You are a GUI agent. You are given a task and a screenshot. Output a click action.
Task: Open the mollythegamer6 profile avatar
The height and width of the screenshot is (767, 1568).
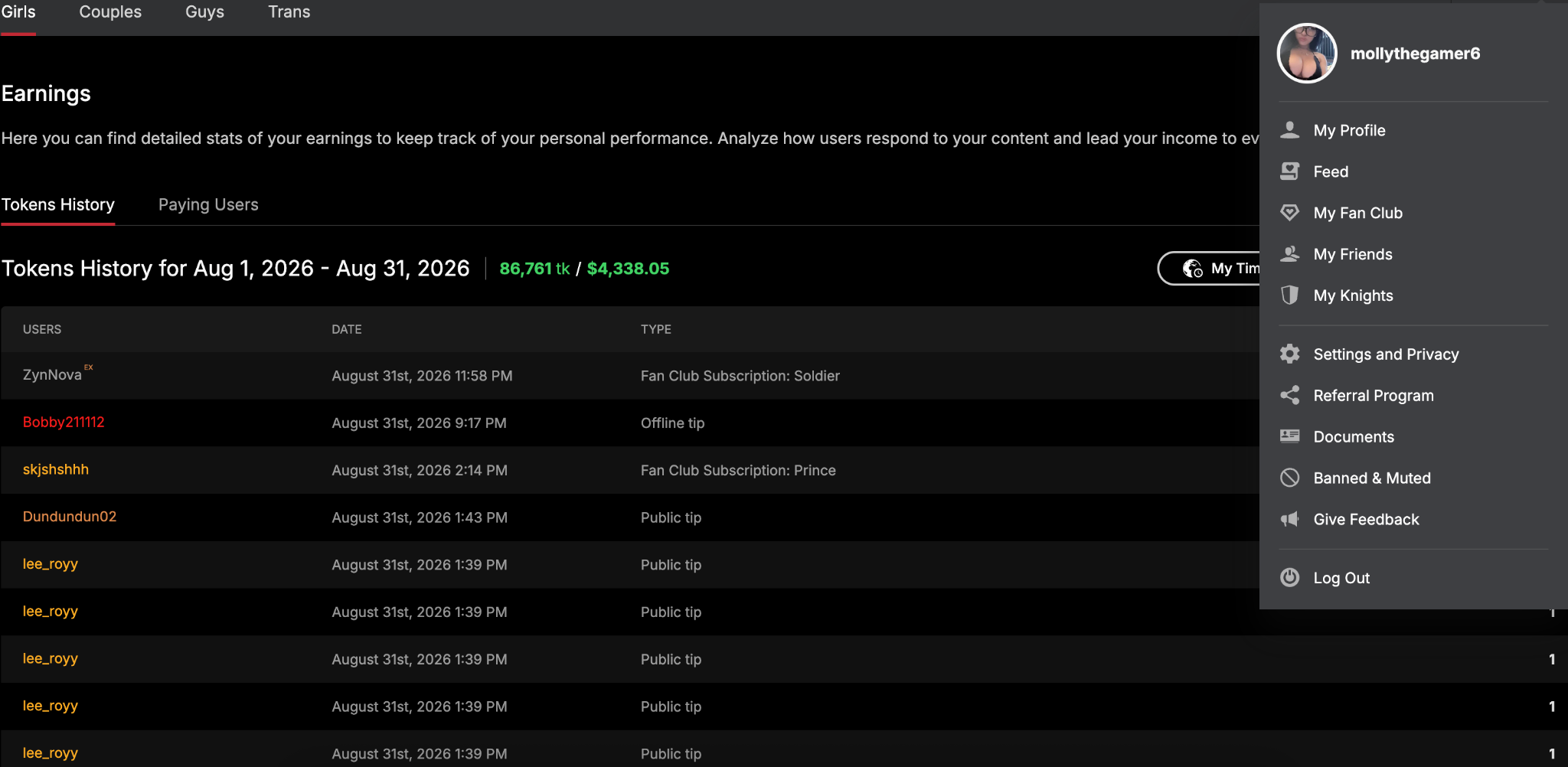click(x=1307, y=53)
